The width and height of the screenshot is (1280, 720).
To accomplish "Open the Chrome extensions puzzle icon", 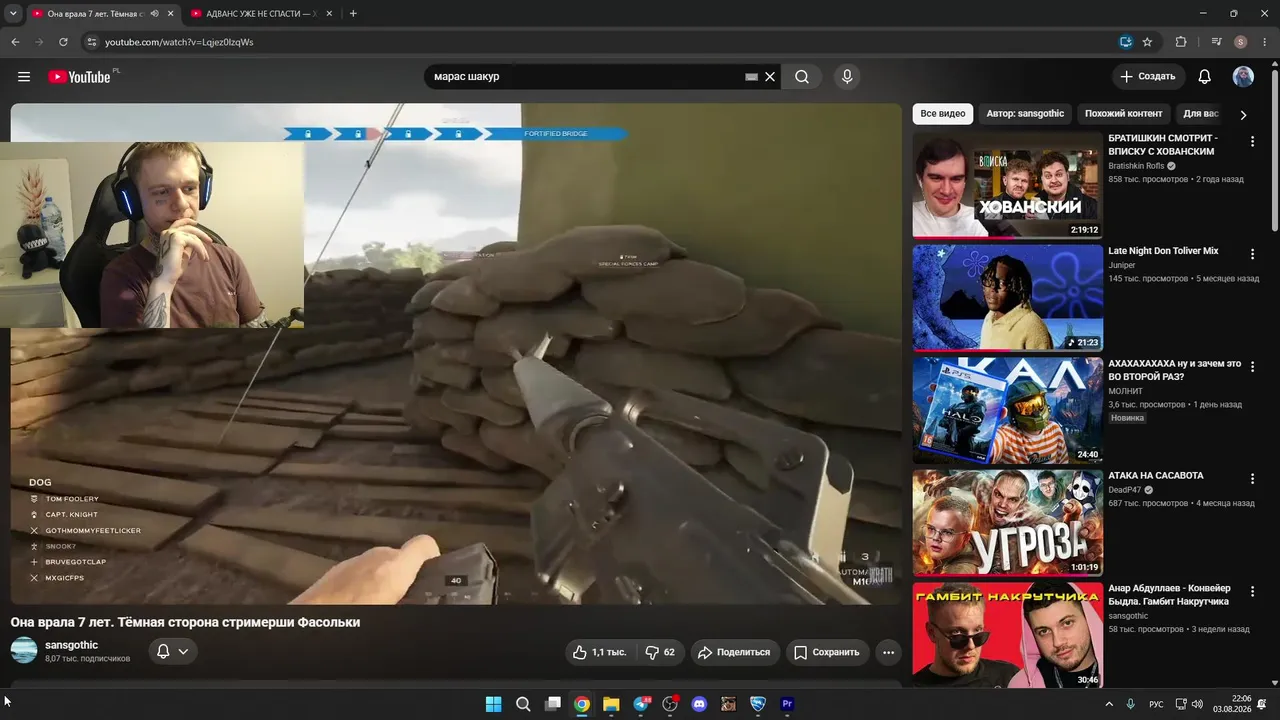I will point(1181,42).
